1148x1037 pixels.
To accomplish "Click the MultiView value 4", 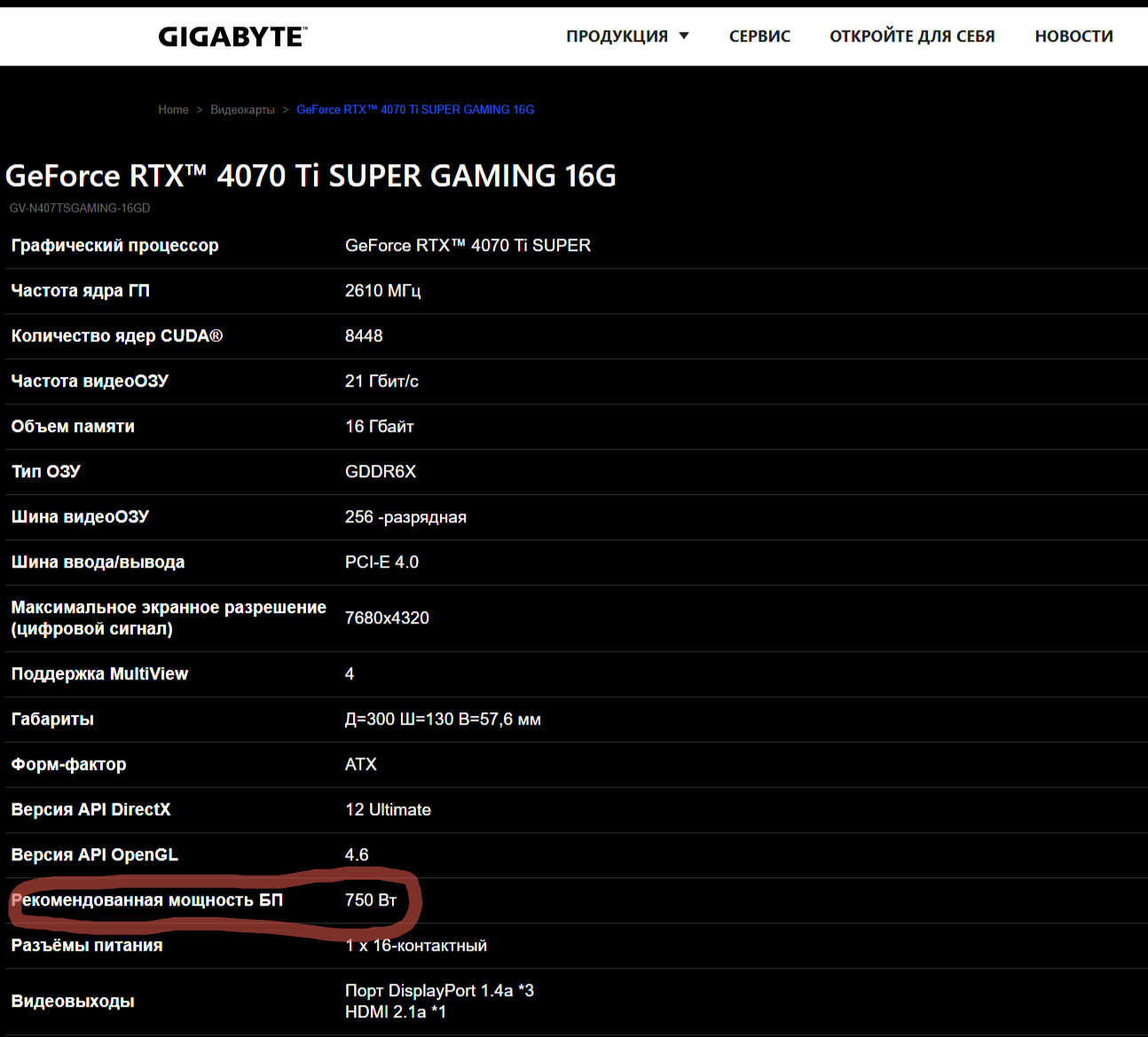I will pyautogui.click(x=350, y=674).
